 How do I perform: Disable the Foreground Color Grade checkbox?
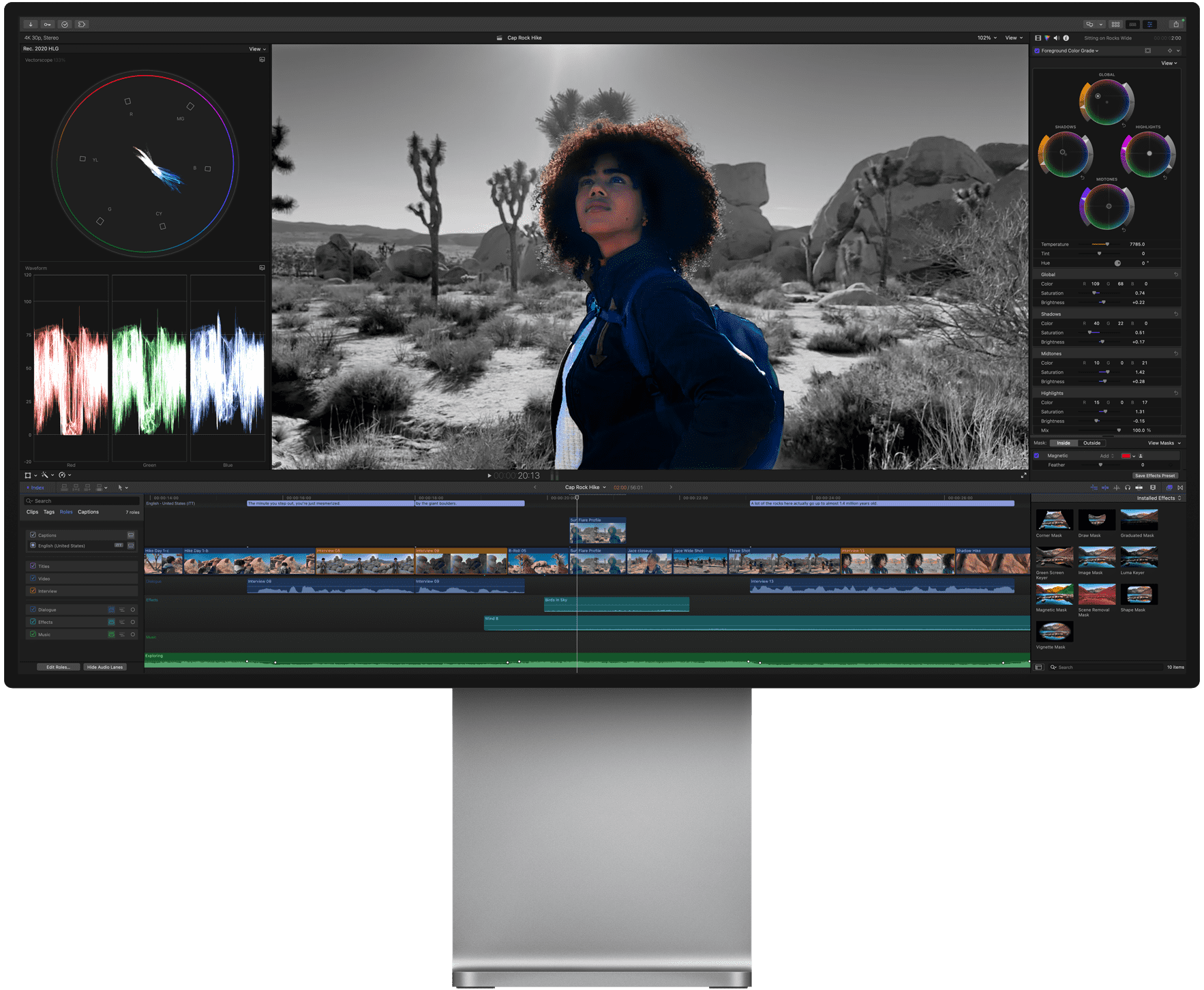click(1037, 50)
